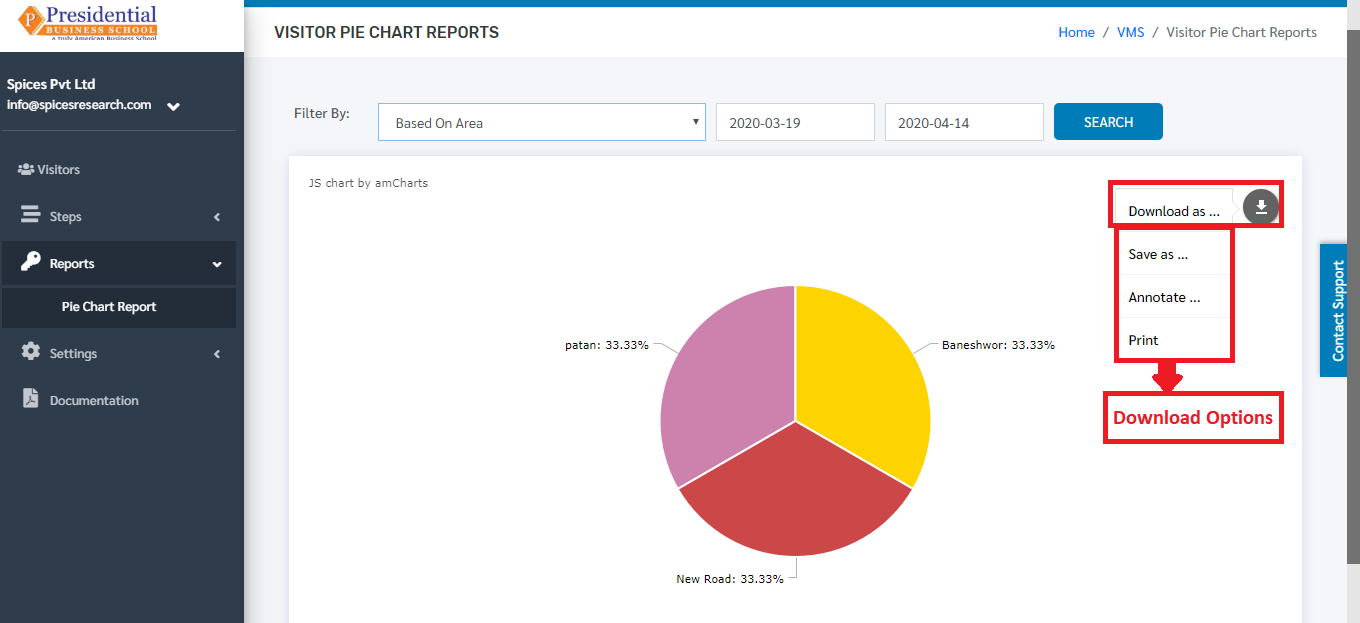This screenshot has width=1360, height=623.
Task: Collapse the Reports submenu chevron
Action: 217,264
